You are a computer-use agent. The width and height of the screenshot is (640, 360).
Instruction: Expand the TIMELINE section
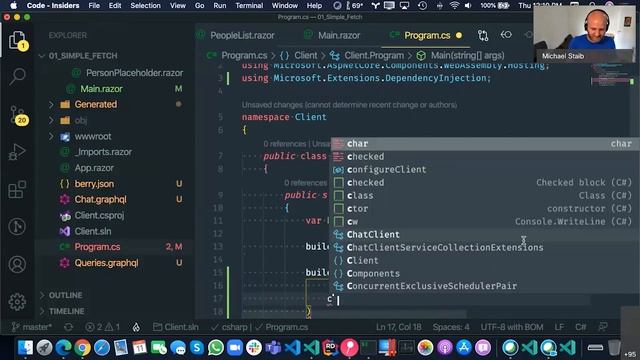67,311
